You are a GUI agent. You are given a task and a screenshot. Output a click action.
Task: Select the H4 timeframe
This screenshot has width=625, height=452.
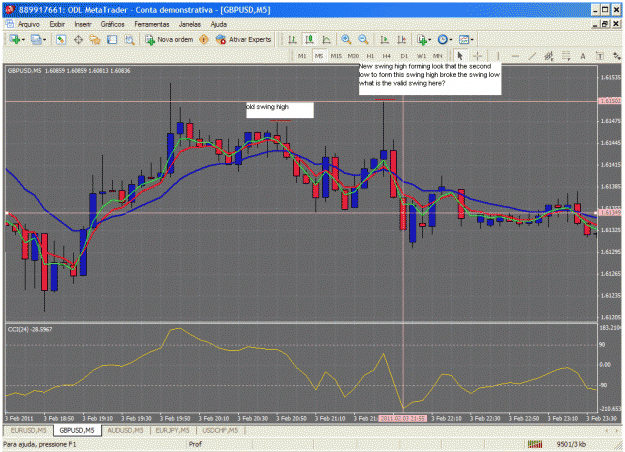pos(386,56)
